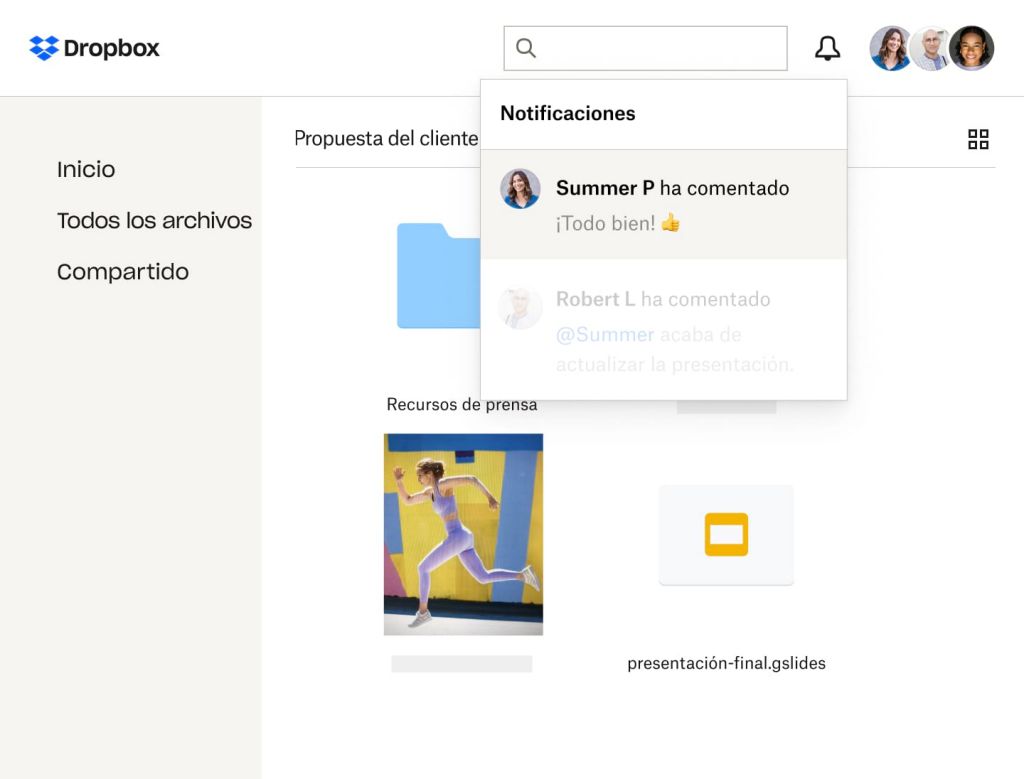
Task: Open the yellow Google Slides file icon
Action: 726,535
